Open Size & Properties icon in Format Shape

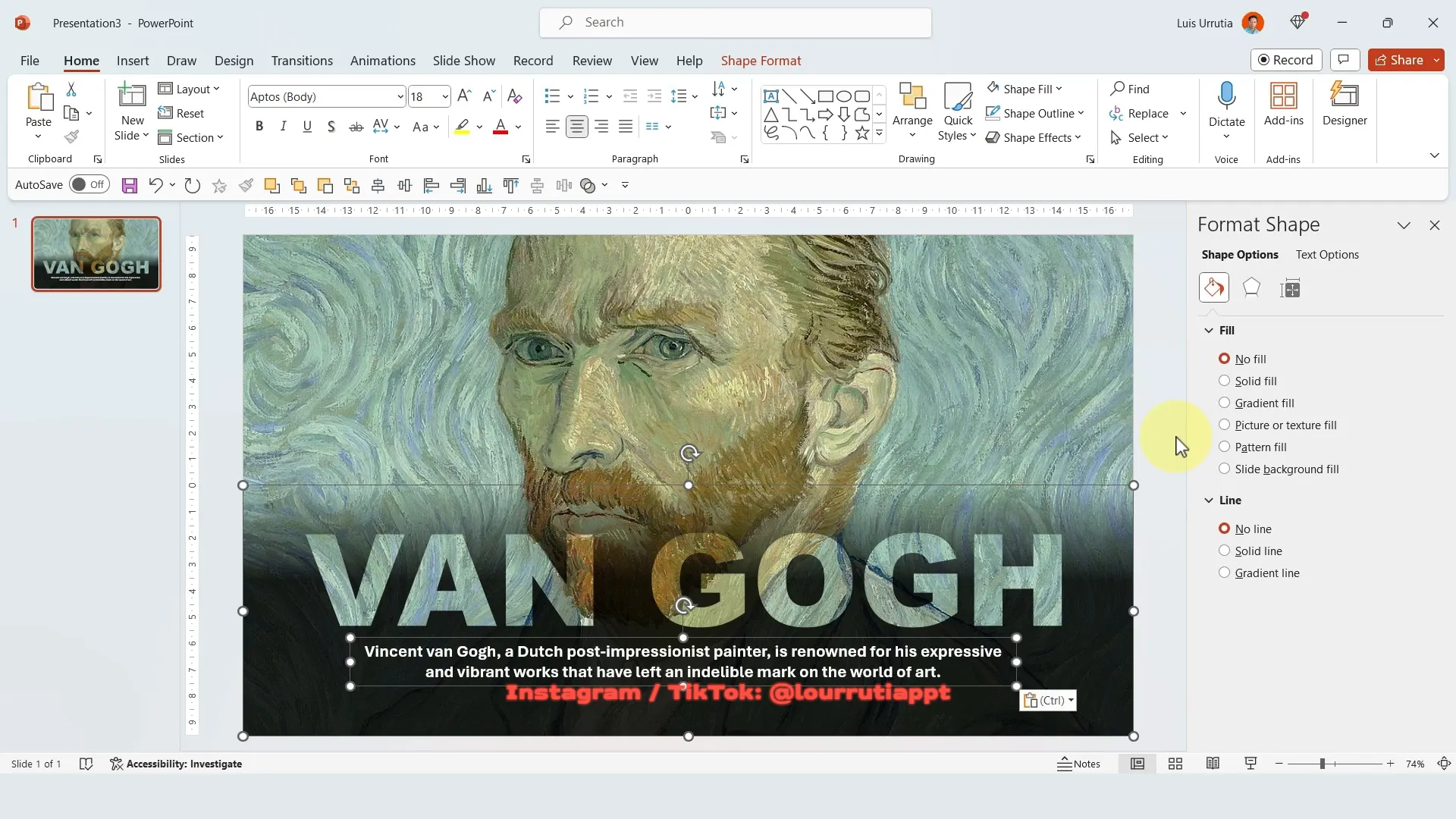click(1290, 288)
